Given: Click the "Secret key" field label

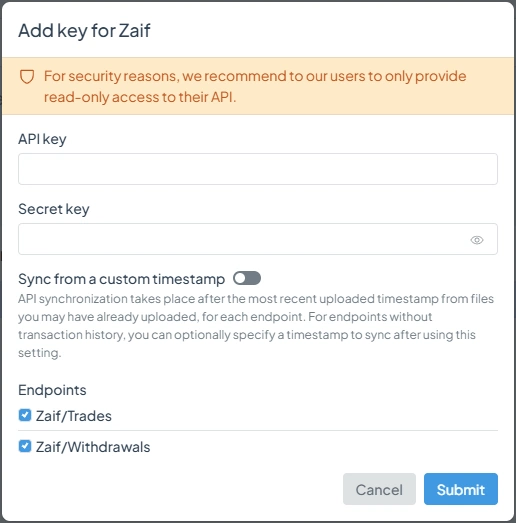Looking at the screenshot, I should [x=54, y=209].
